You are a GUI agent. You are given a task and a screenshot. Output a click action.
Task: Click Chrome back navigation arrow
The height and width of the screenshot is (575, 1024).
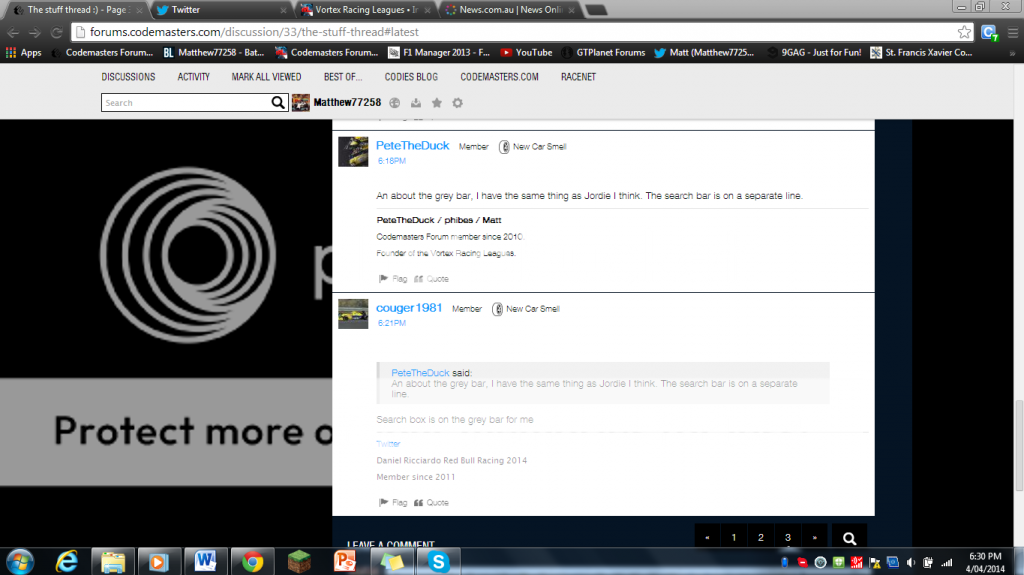click(x=13, y=32)
